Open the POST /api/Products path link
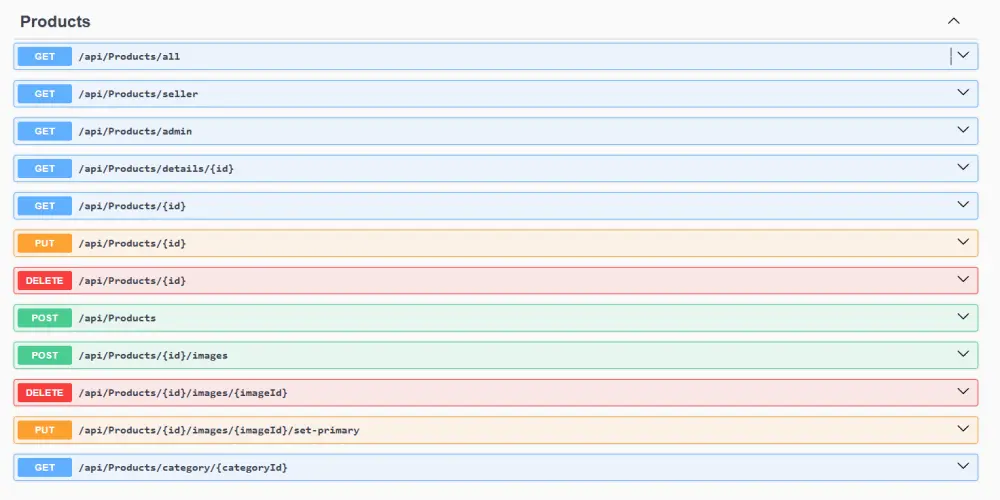Viewport: 1000px width, 500px height. (x=117, y=318)
